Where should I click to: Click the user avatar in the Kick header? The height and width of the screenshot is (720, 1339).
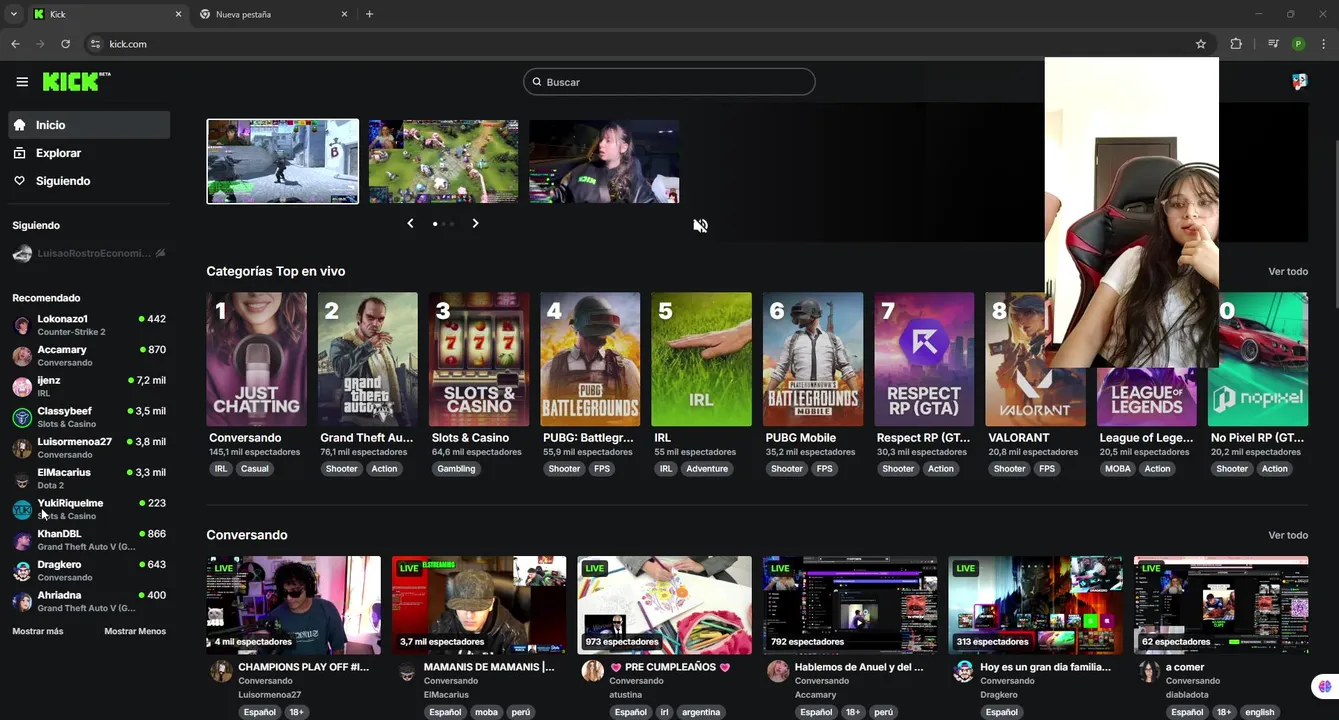coord(1299,82)
